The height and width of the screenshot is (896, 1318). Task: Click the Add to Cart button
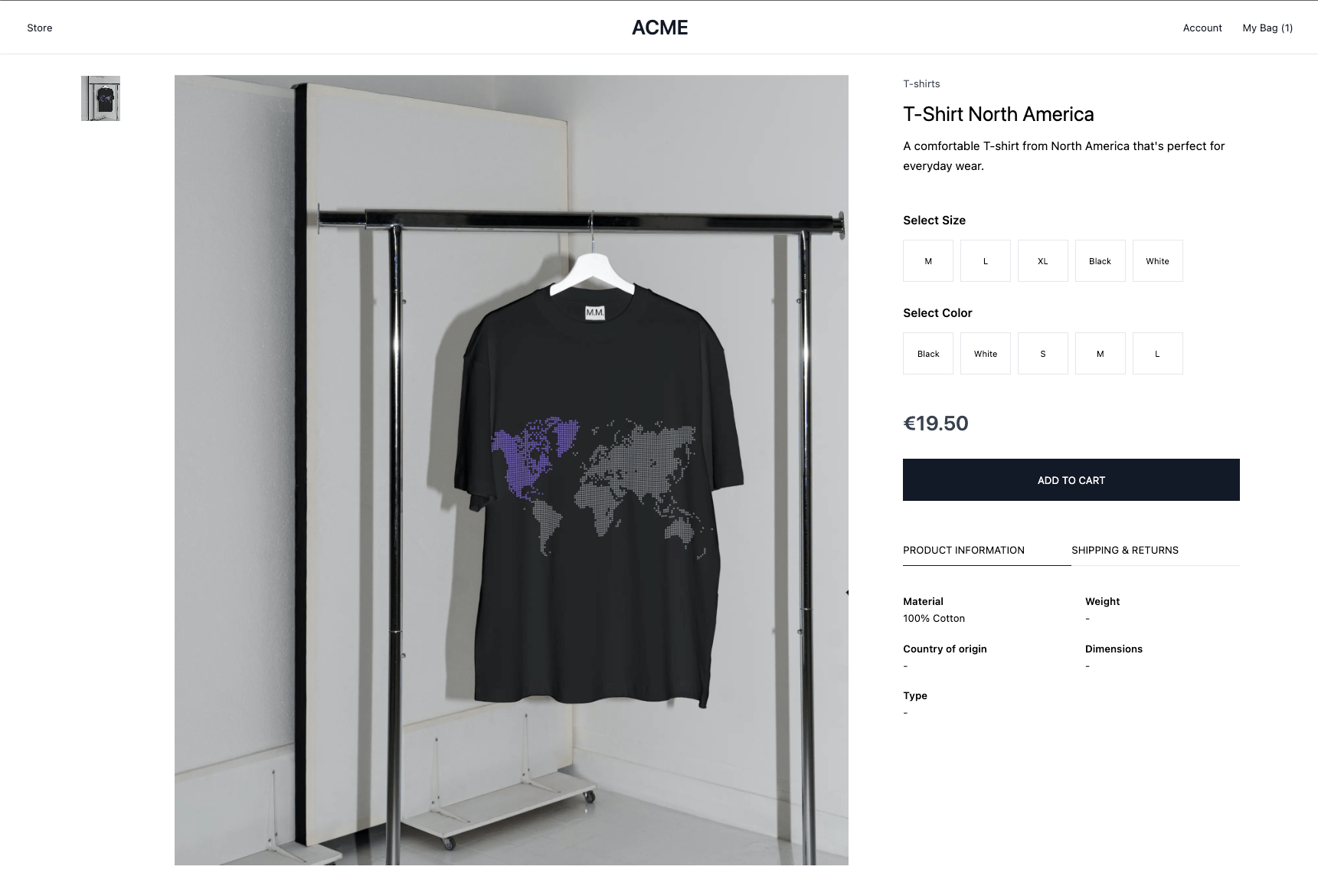pyautogui.click(x=1071, y=480)
